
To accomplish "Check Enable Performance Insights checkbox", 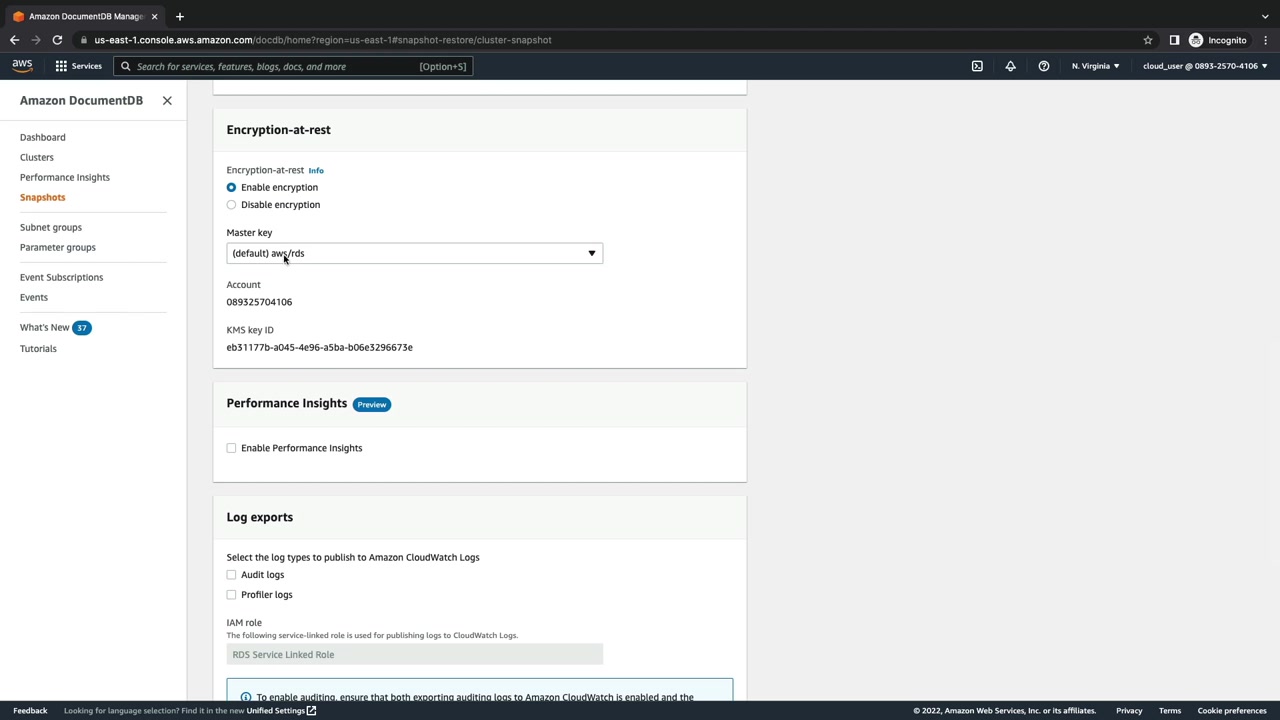I will pyautogui.click(x=231, y=448).
